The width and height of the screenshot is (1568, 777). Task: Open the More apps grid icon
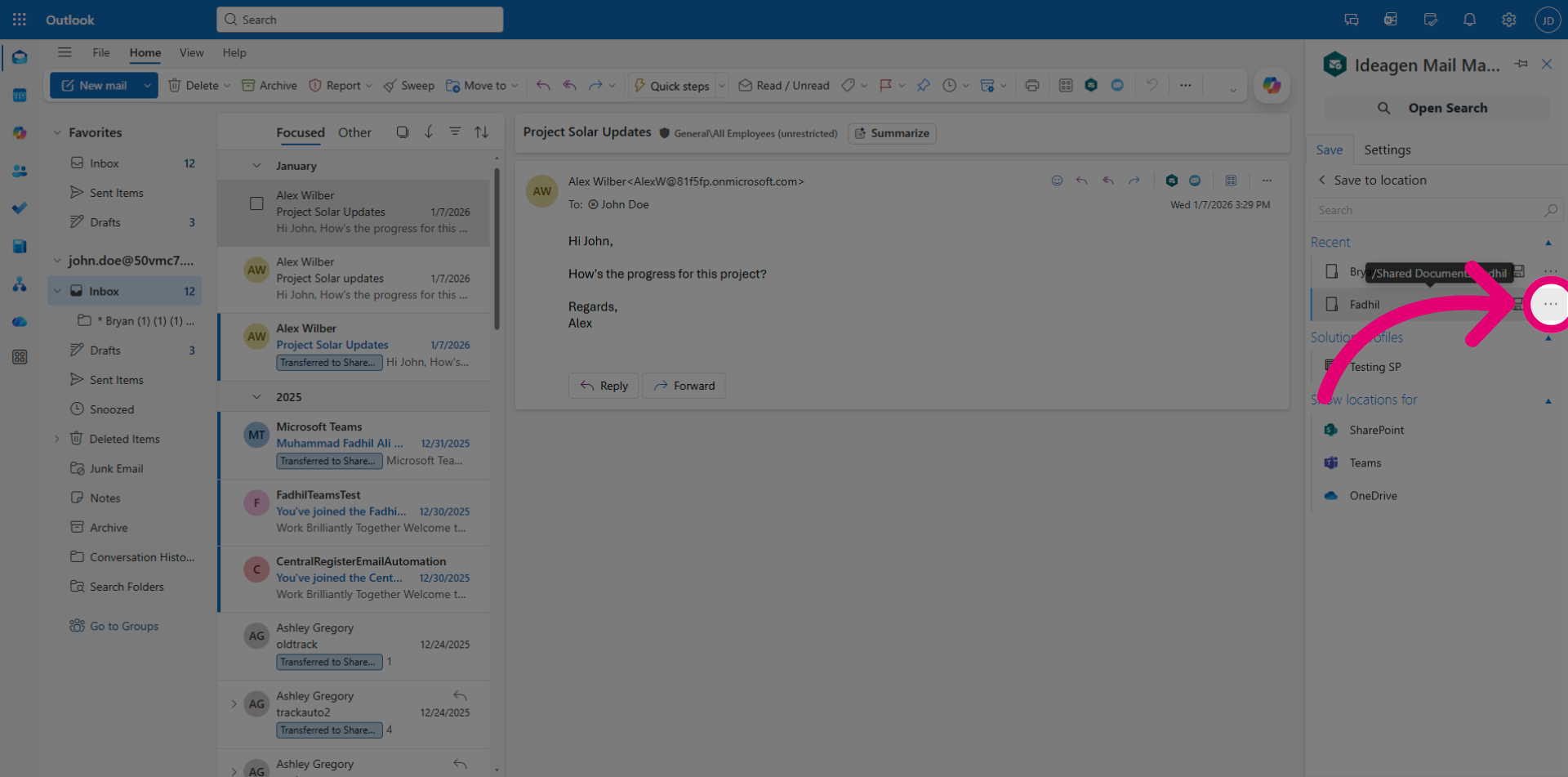20,357
